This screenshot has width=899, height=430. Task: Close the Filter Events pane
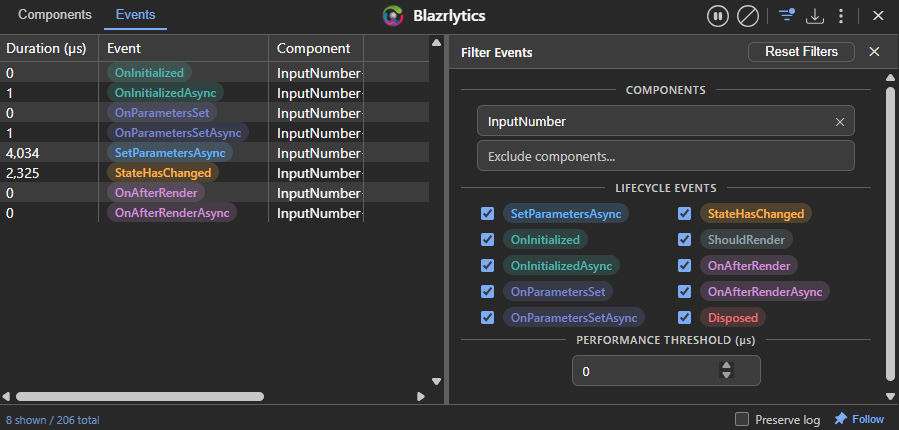(x=874, y=52)
